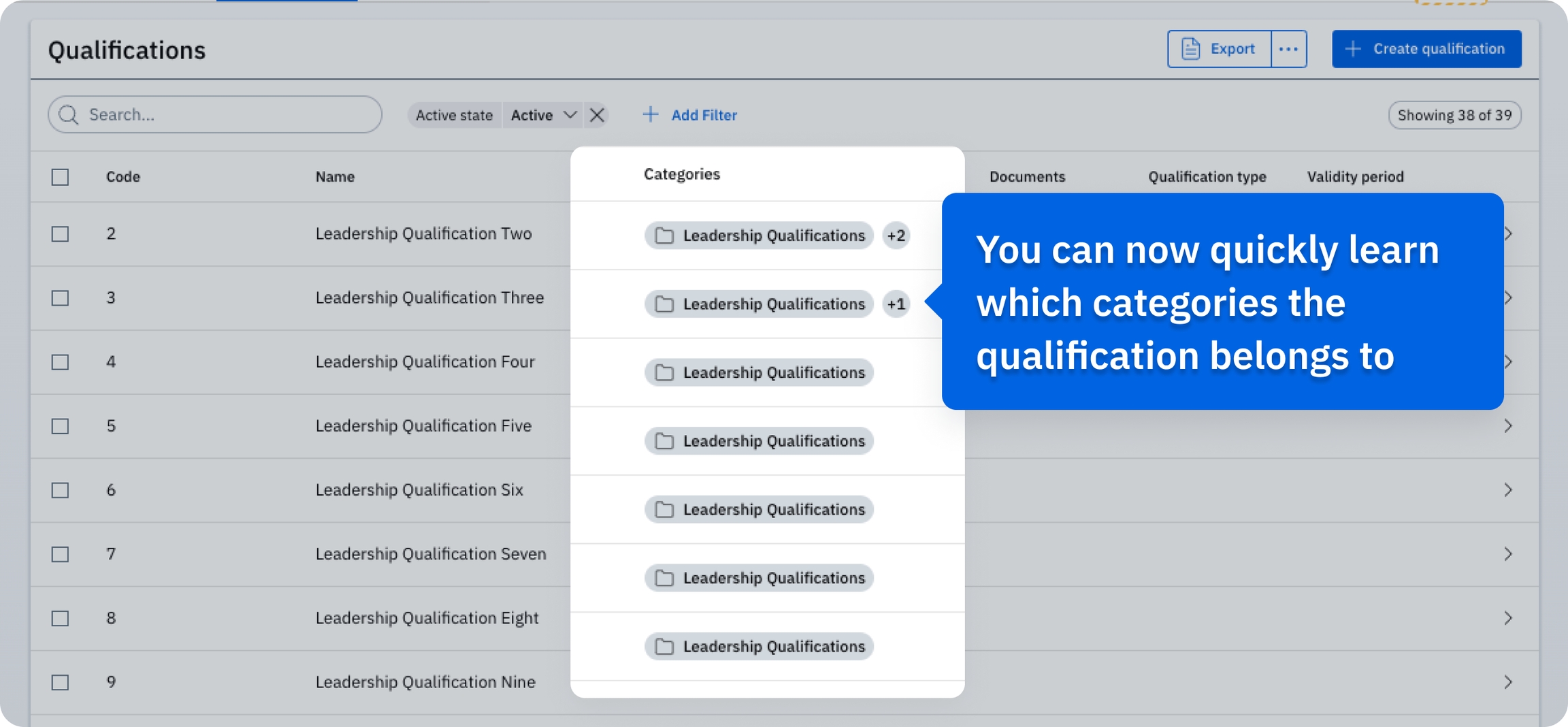1568x727 pixels.
Task: Click the +2 categories badge
Action: click(x=896, y=236)
